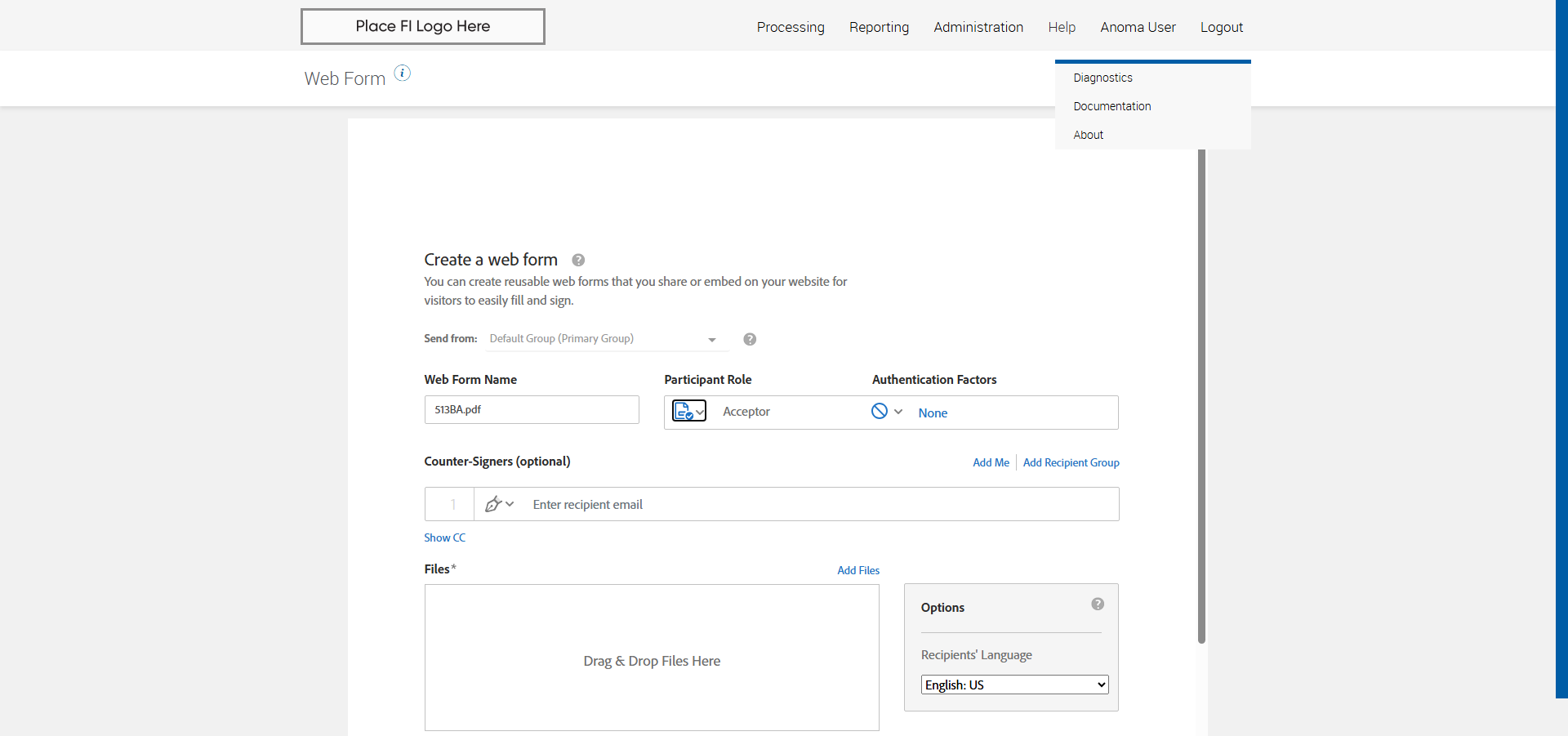Open the Reporting menu
This screenshot has height=736, width=1568.
879,27
